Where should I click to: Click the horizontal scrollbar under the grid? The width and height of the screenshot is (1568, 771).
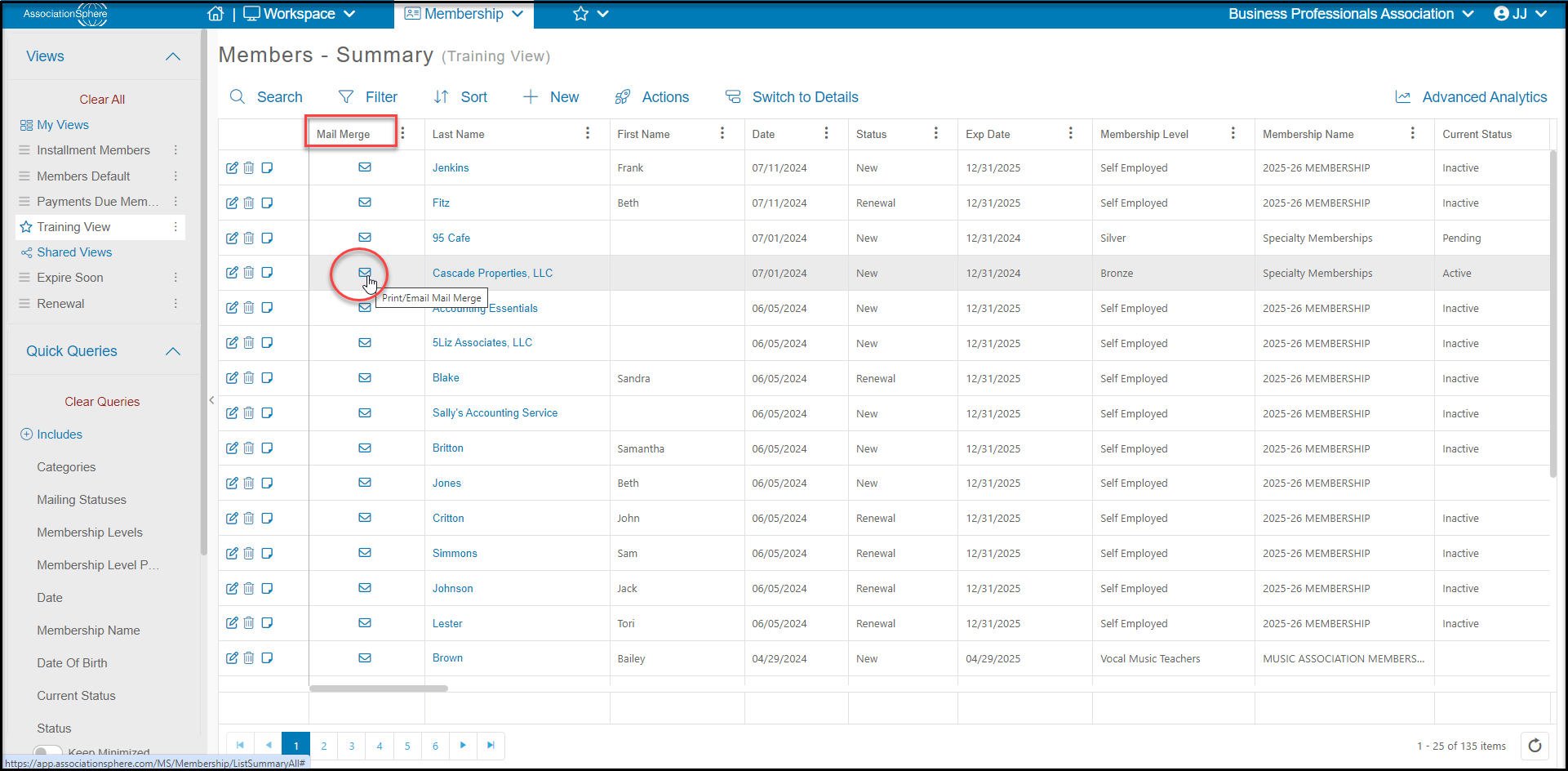click(x=379, y=689)
